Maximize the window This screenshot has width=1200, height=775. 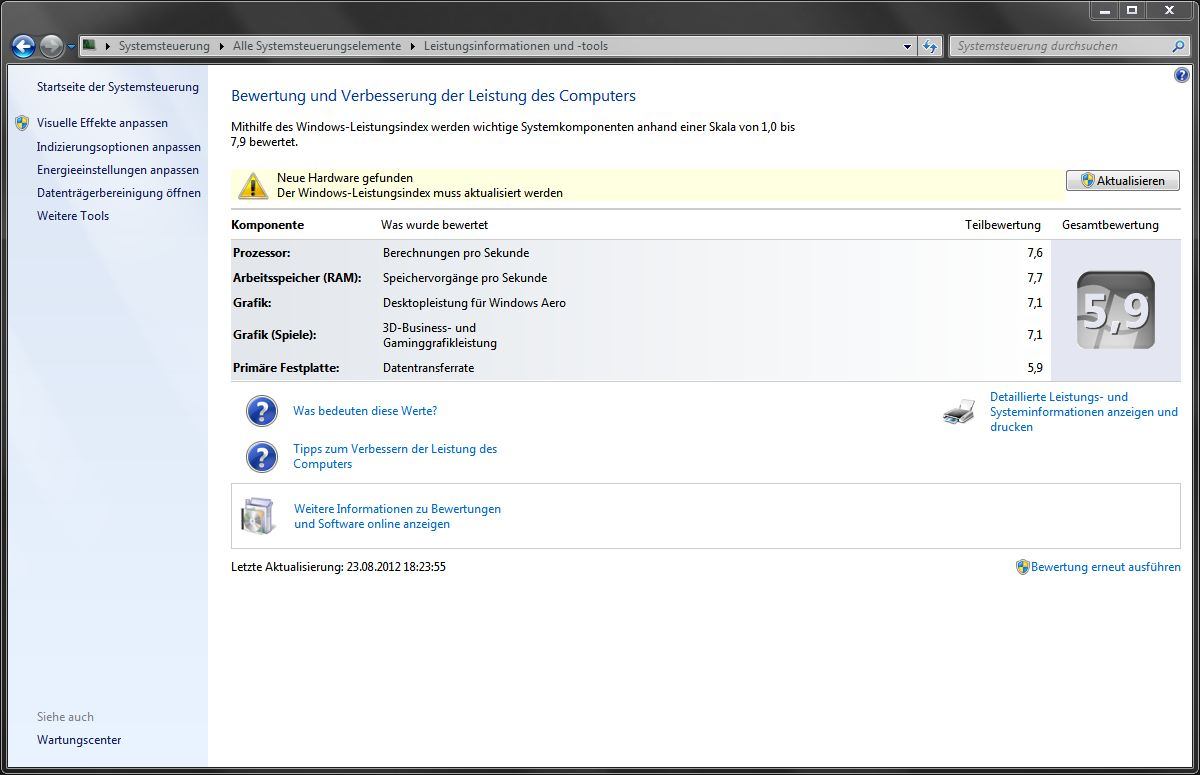(1131, 11)
